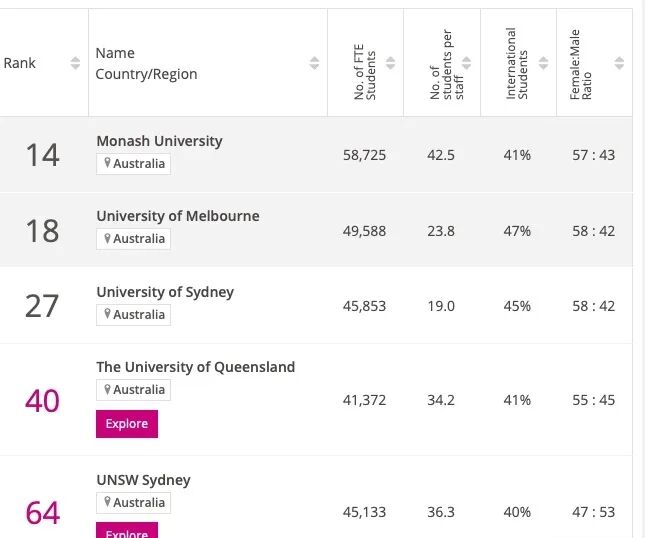Image resolution: width=645 pixels, height=538 pixels.
Task: Select rank number 18
Action: coord(42,230)
